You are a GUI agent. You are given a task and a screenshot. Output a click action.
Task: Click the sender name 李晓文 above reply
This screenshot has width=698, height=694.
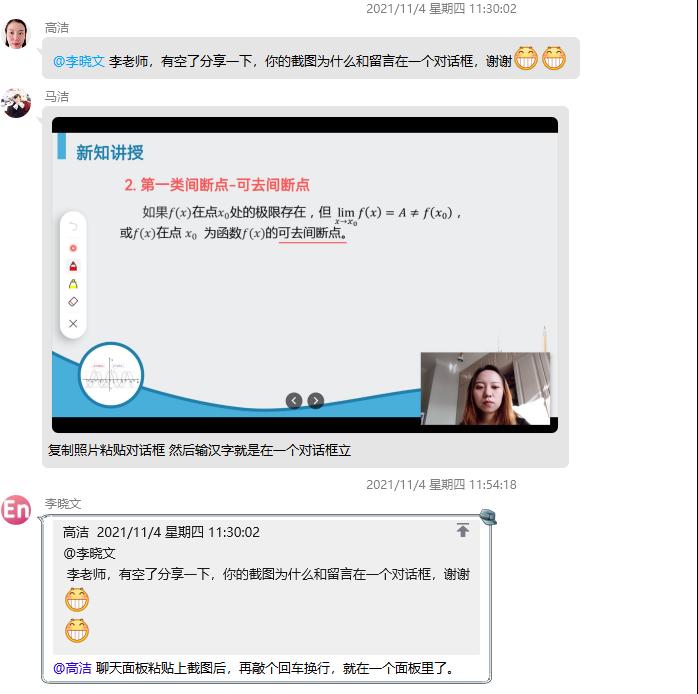(x=63, y=503)
